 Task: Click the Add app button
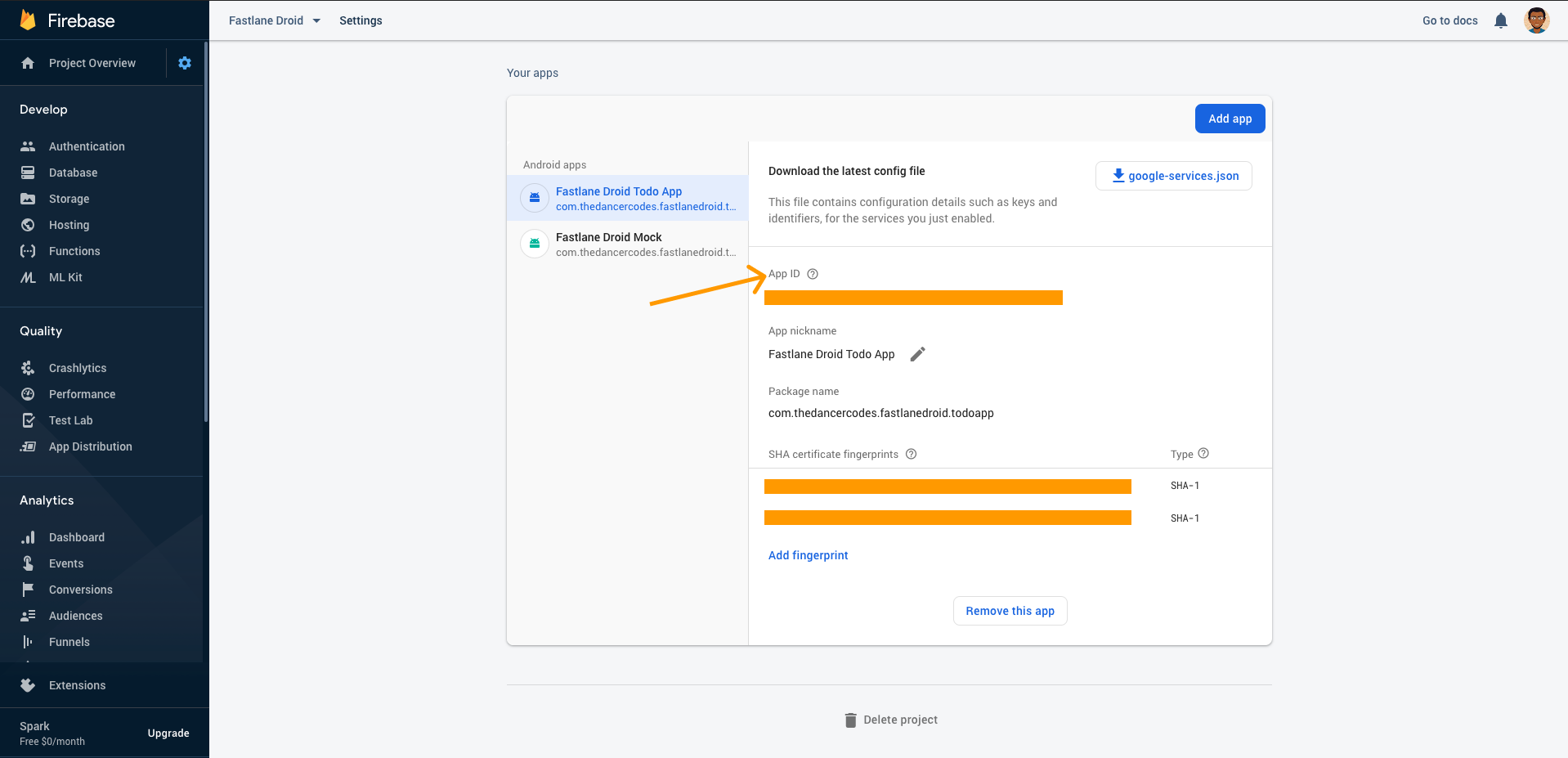(1230, 119)
